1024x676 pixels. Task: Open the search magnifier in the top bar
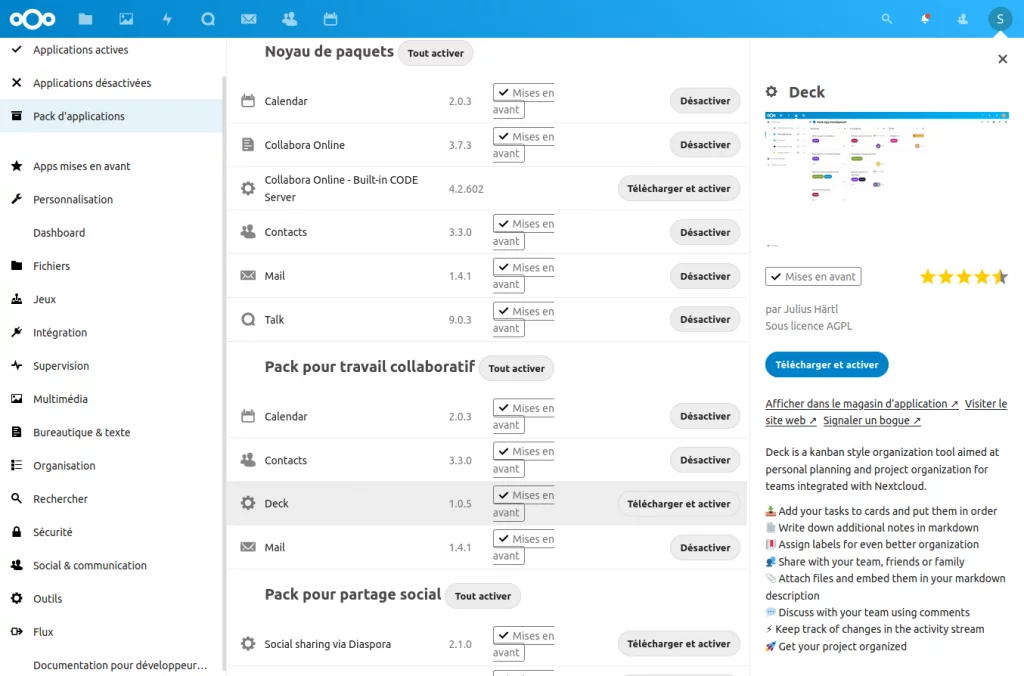pos(886,19)
